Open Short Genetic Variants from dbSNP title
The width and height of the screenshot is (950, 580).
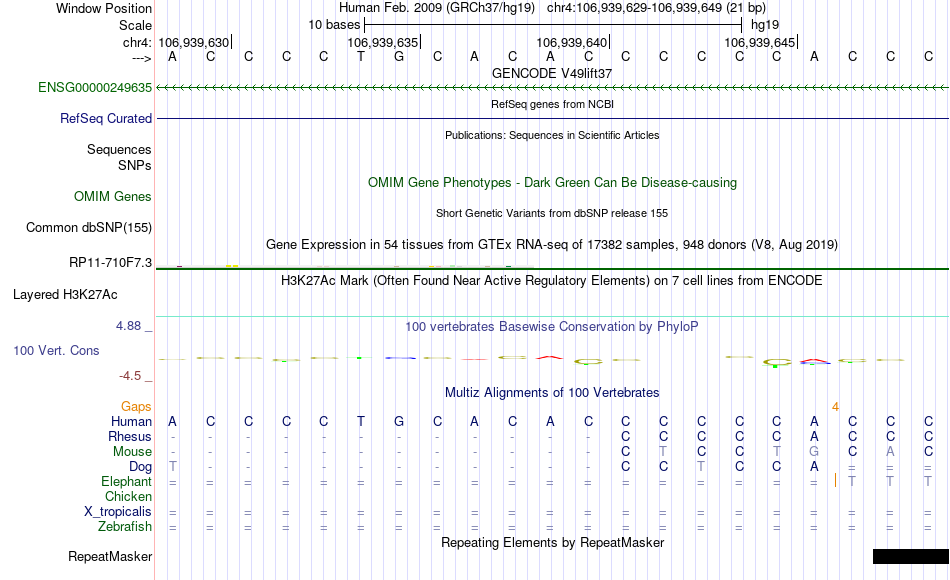(x=552, y=213)
